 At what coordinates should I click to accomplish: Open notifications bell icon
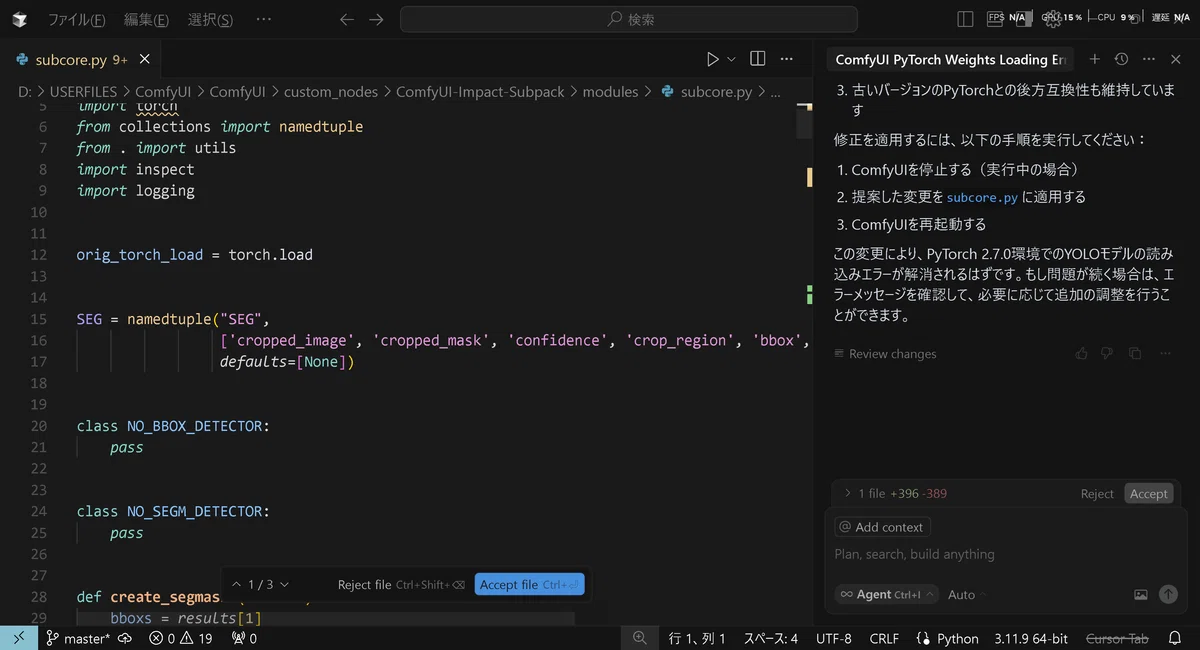pyautogui.click(x=1175, y=638)
